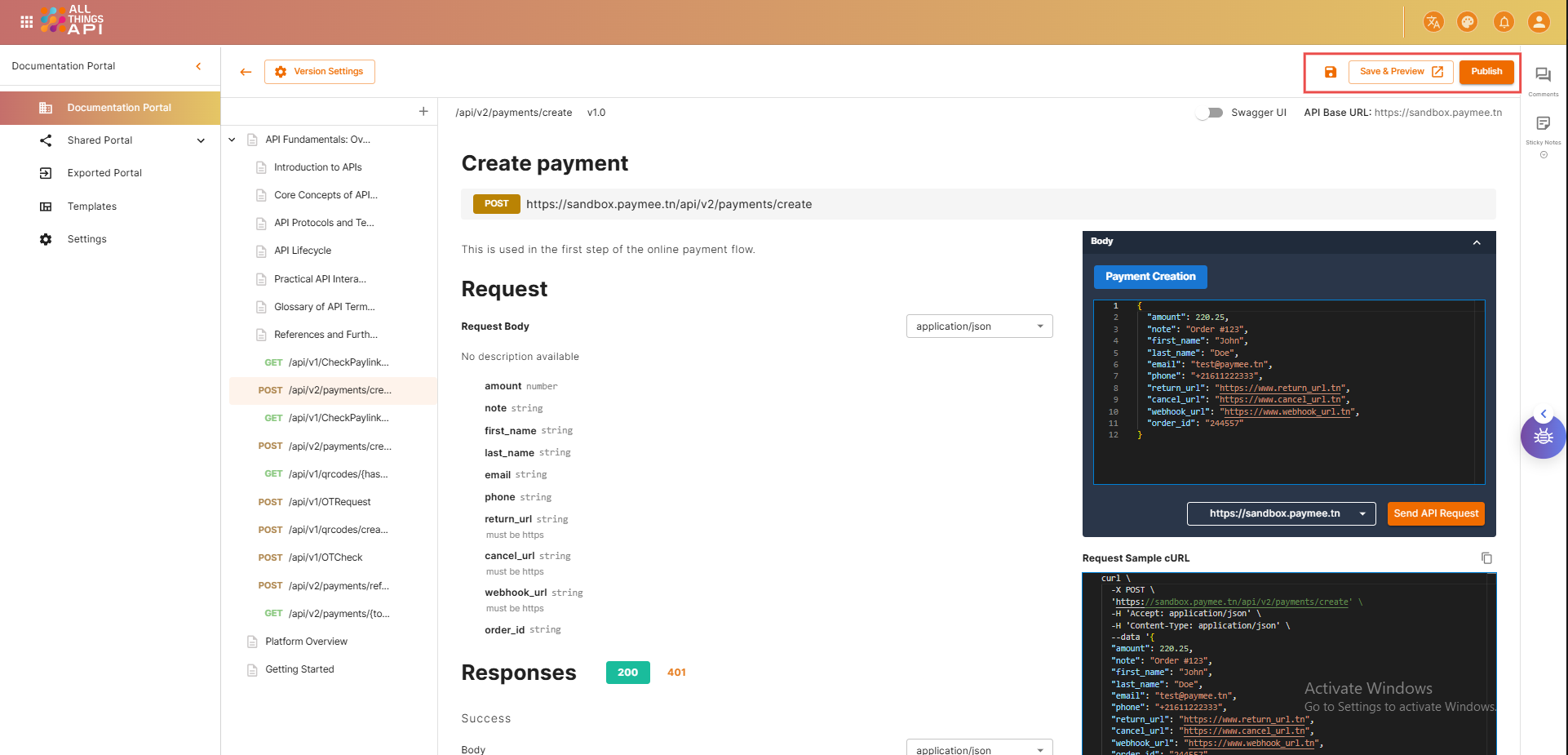
Task: Copy the Request Sample cURL
Action: [x=1486, y=558]
